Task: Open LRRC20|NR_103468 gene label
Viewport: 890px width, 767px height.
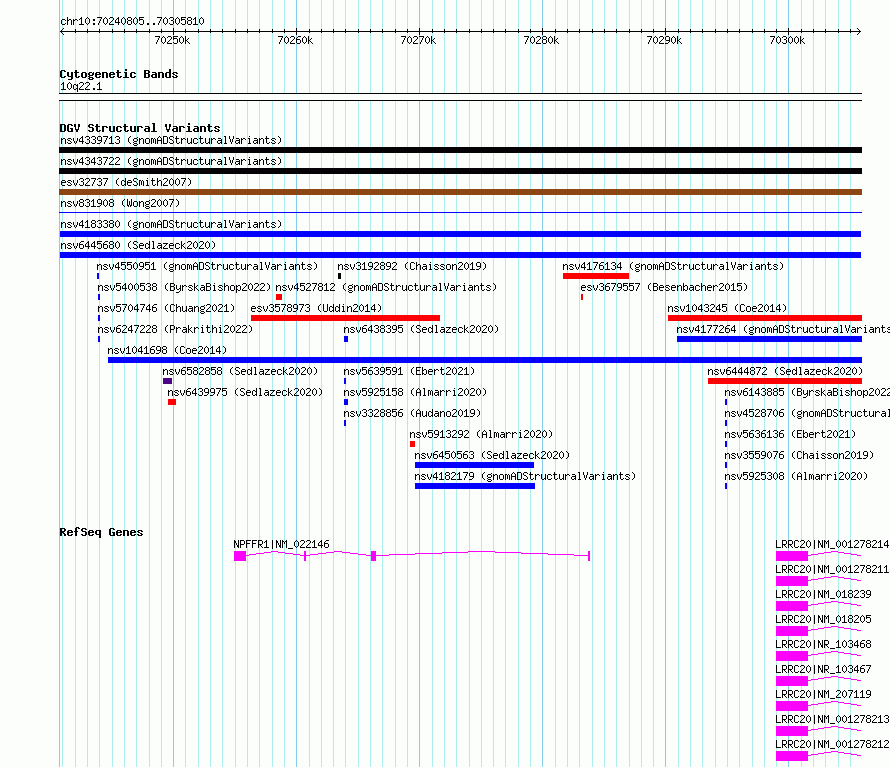Action: click(823, 644)
